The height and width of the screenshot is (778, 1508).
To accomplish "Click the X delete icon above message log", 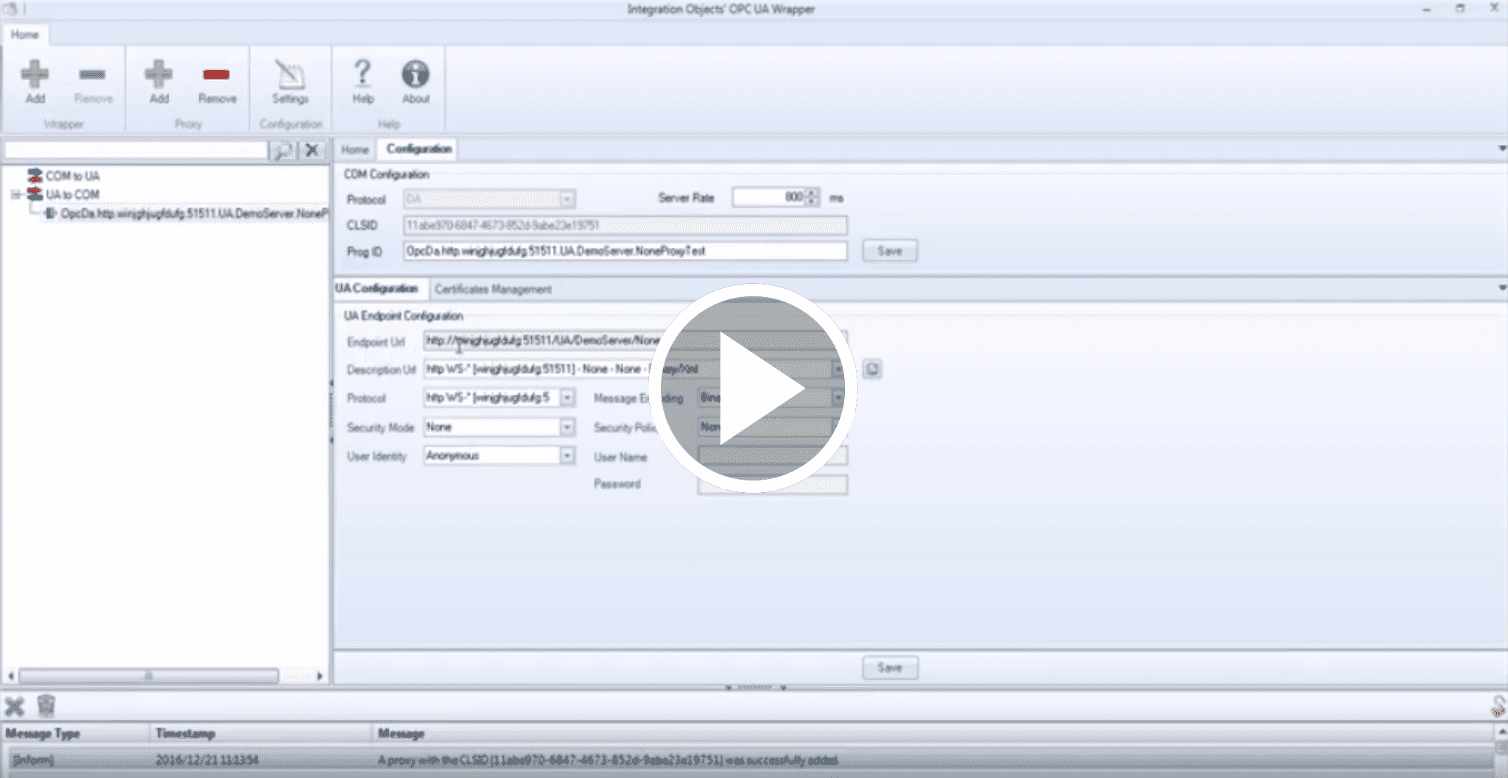I will point(14,706).
